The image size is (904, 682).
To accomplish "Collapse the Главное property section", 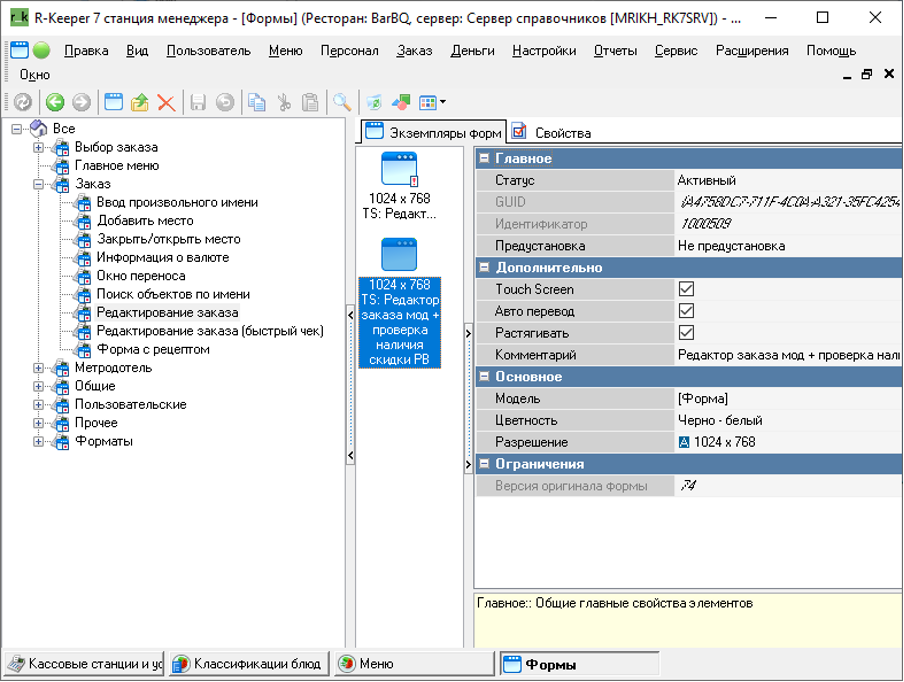I will pyautogui.click(x=484, y=158).
